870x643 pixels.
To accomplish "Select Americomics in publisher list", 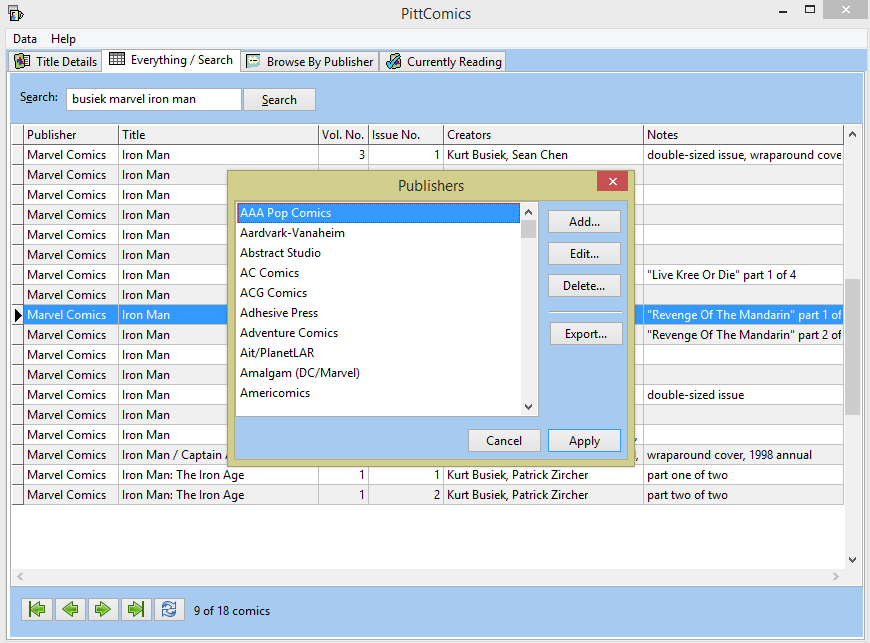I will coord(378,393).
